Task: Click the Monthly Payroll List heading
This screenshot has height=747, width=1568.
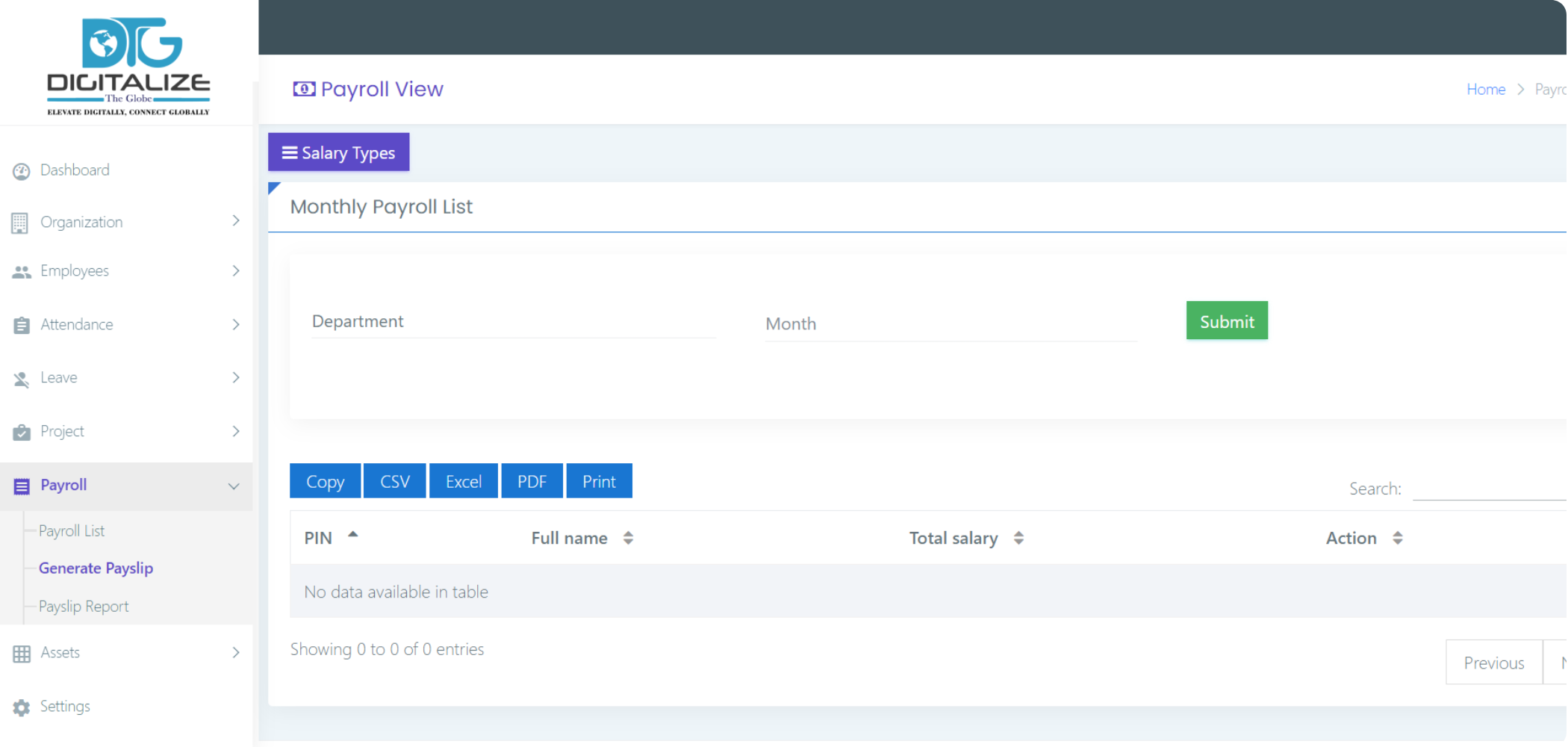Action: point(382,207)
